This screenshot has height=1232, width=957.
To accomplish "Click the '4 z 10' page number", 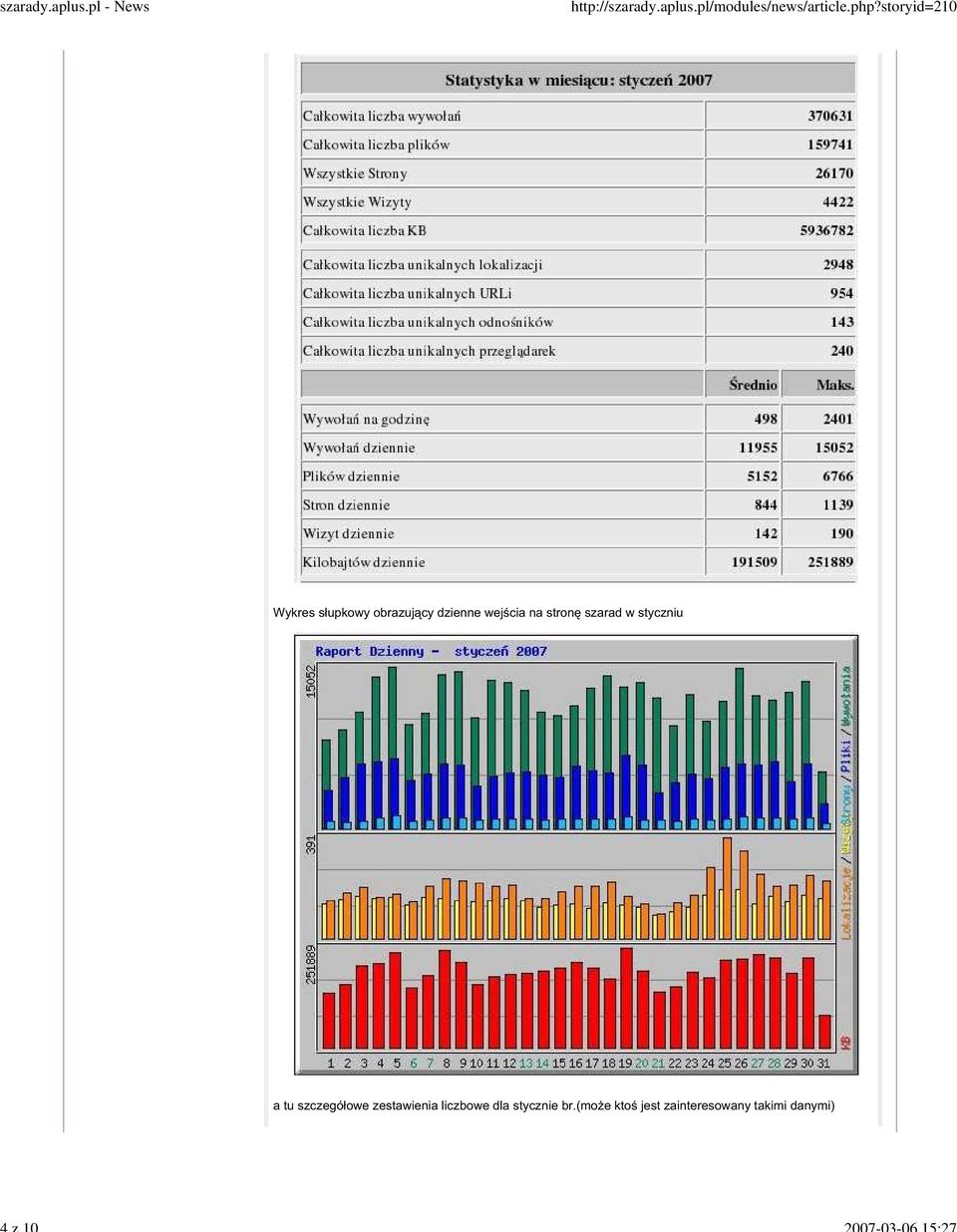I will tap(20, 1225).
